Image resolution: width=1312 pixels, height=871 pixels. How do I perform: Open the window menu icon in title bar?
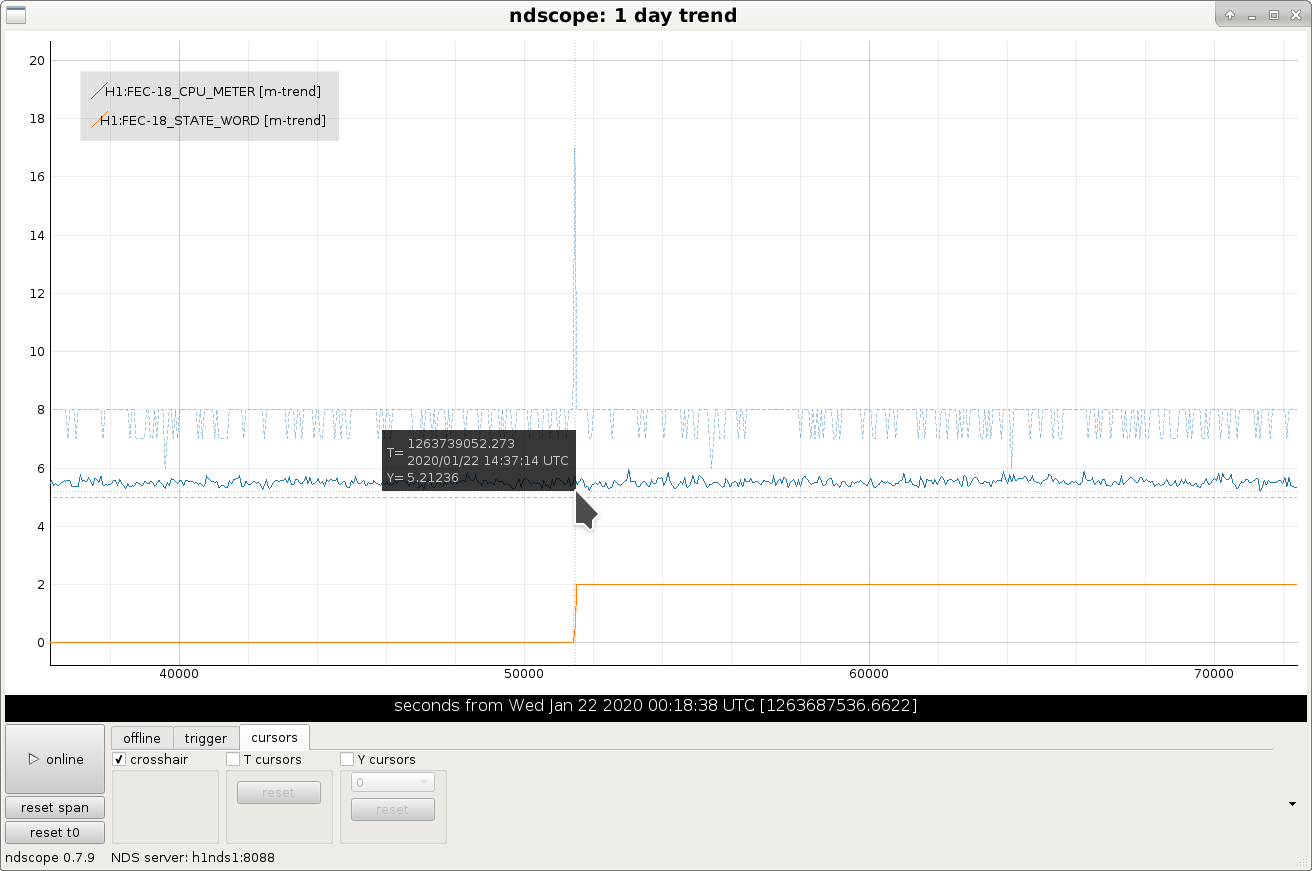pos(16,15)
